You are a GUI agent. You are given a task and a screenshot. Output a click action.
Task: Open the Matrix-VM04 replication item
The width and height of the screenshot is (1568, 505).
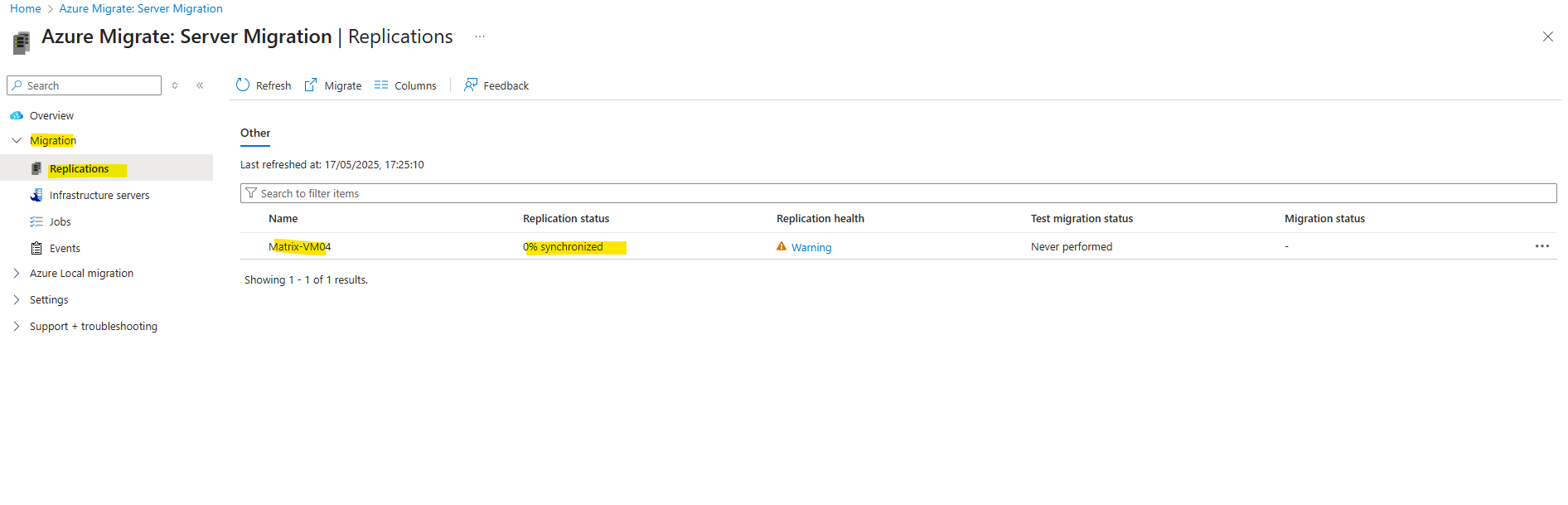299,247
